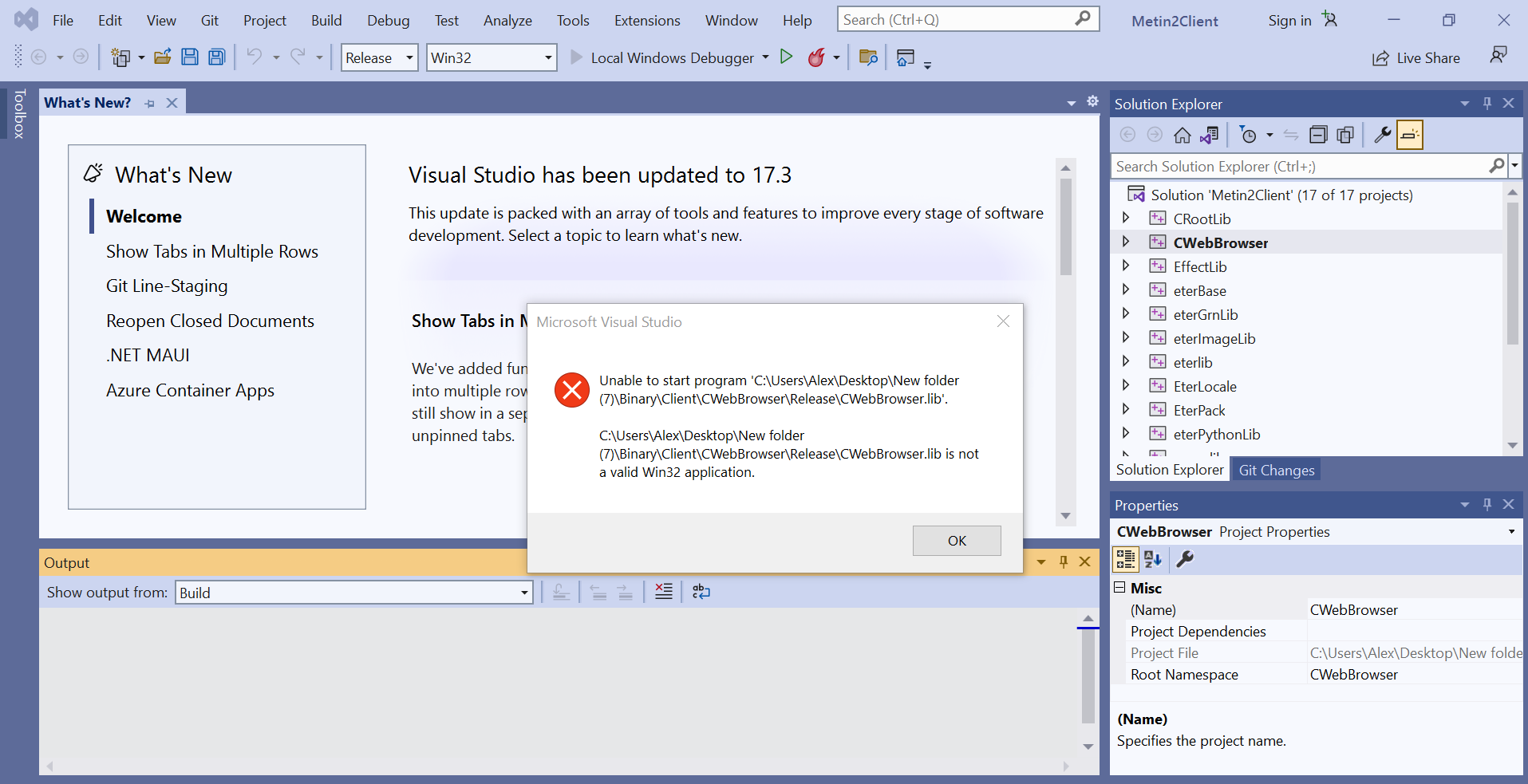
Task: Click the Search Solution Explorer field
Action: 1309,166
